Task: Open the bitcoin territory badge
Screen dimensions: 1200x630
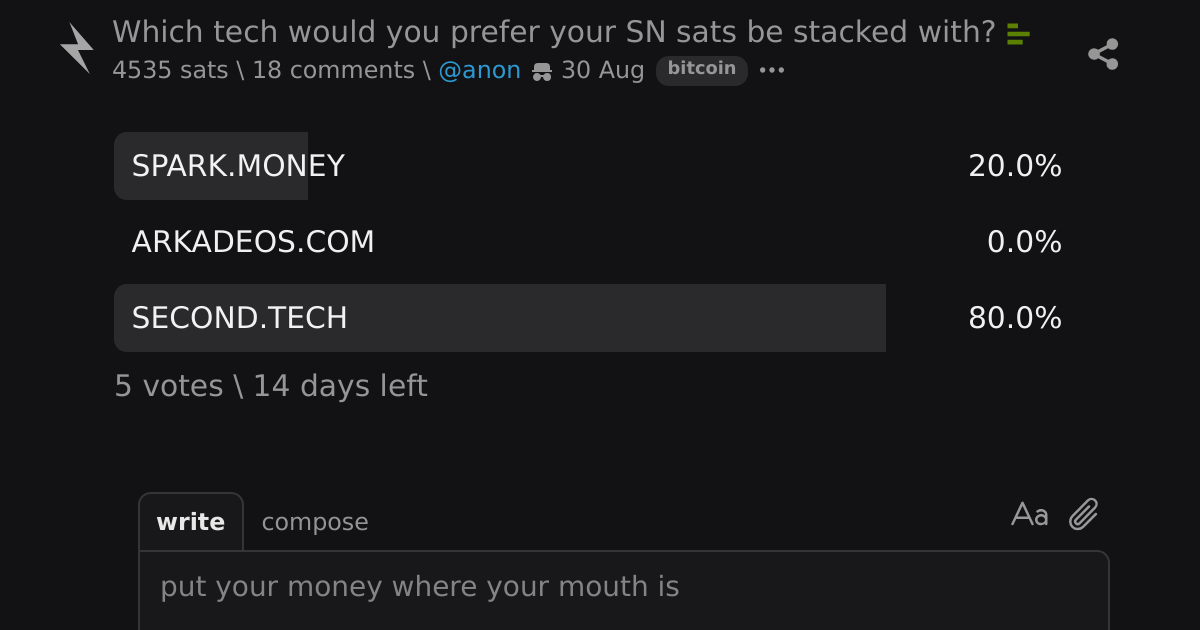Action: click(x=702, y=69)
